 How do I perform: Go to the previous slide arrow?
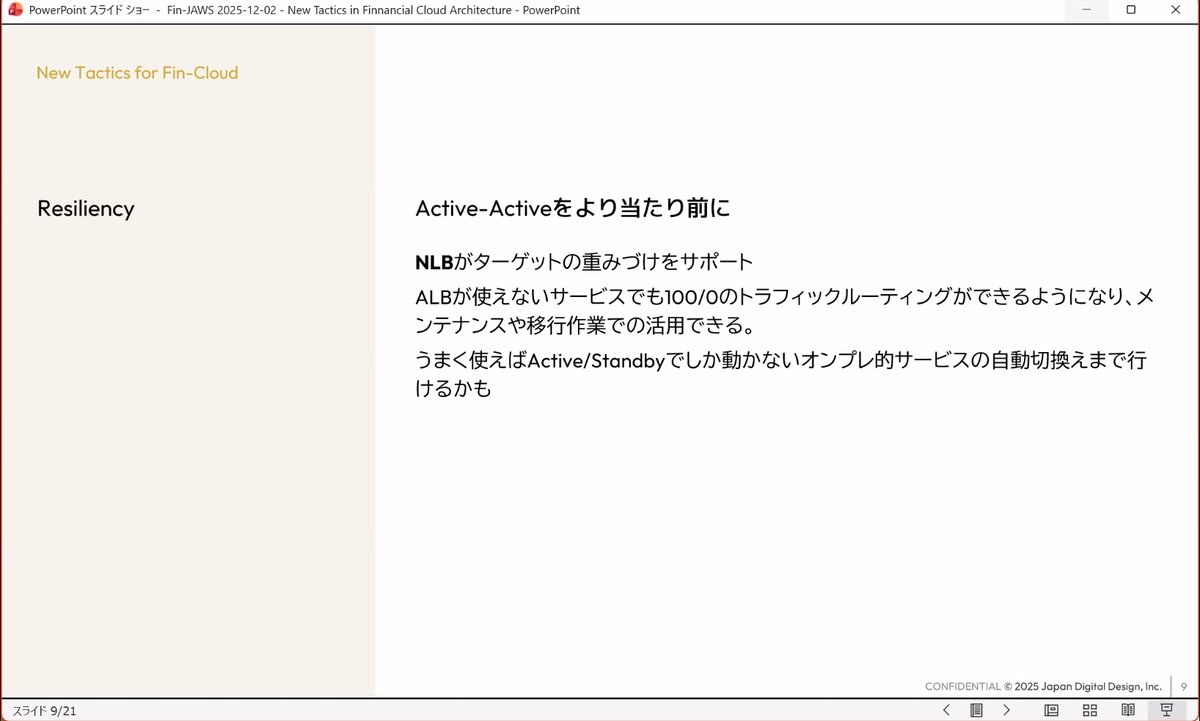click(946, 710)
